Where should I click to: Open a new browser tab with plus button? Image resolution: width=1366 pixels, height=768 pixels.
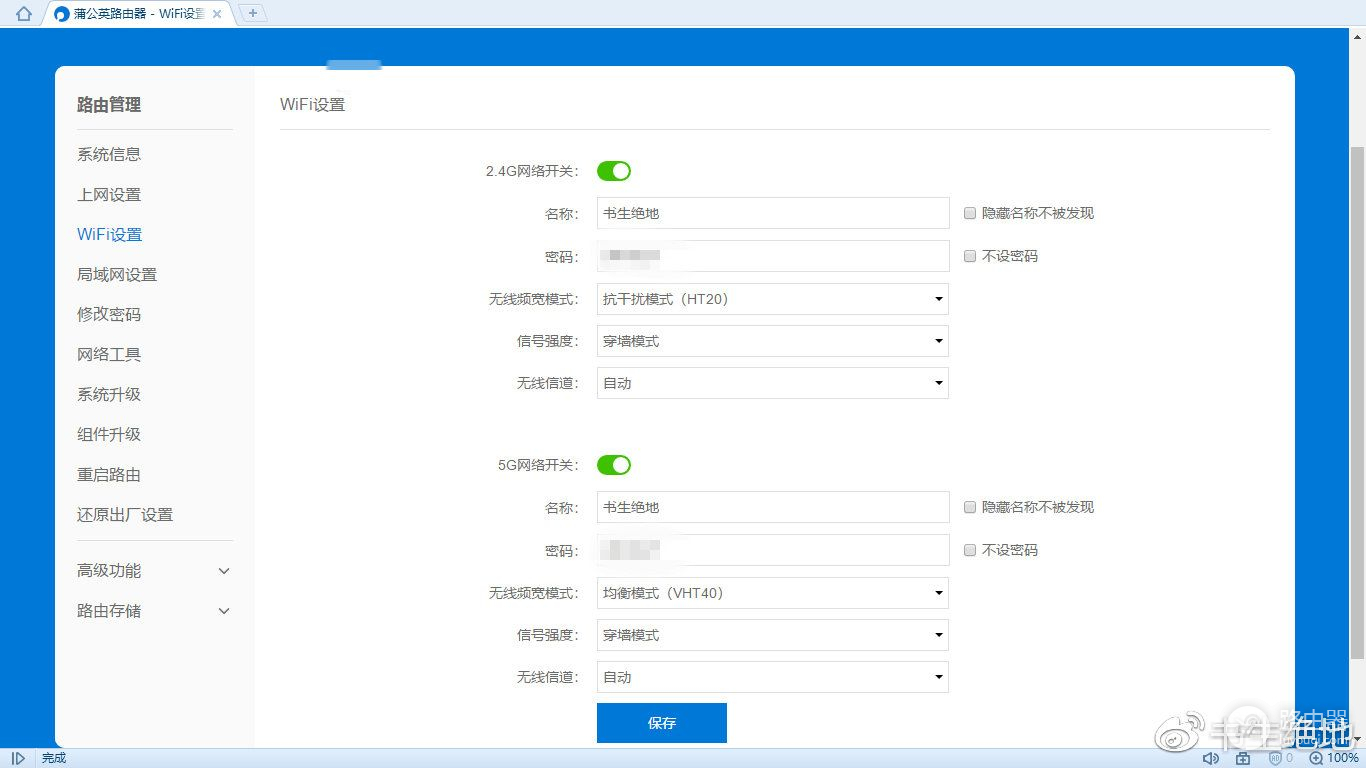[x=252, y=13]
